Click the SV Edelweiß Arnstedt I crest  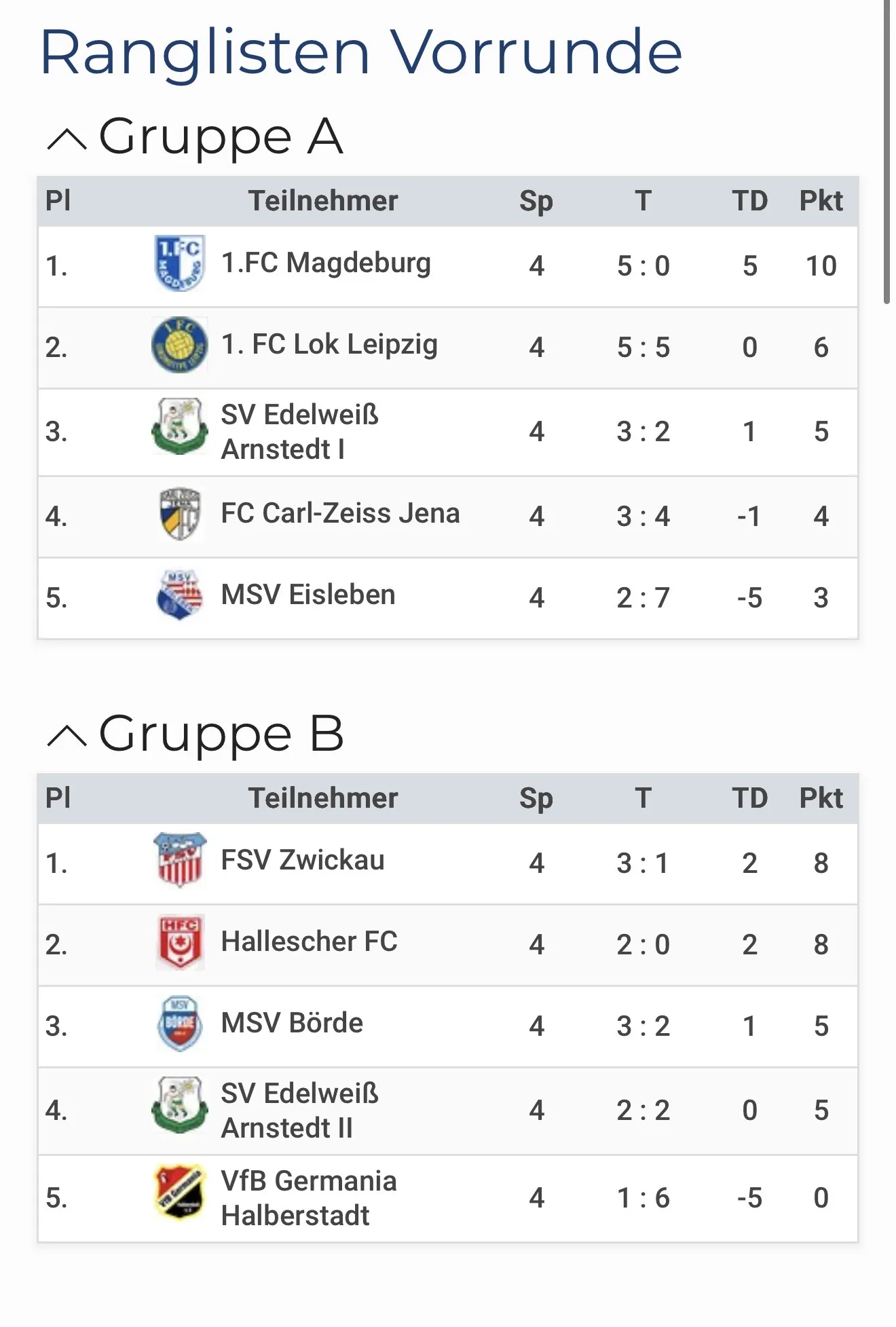179,427
